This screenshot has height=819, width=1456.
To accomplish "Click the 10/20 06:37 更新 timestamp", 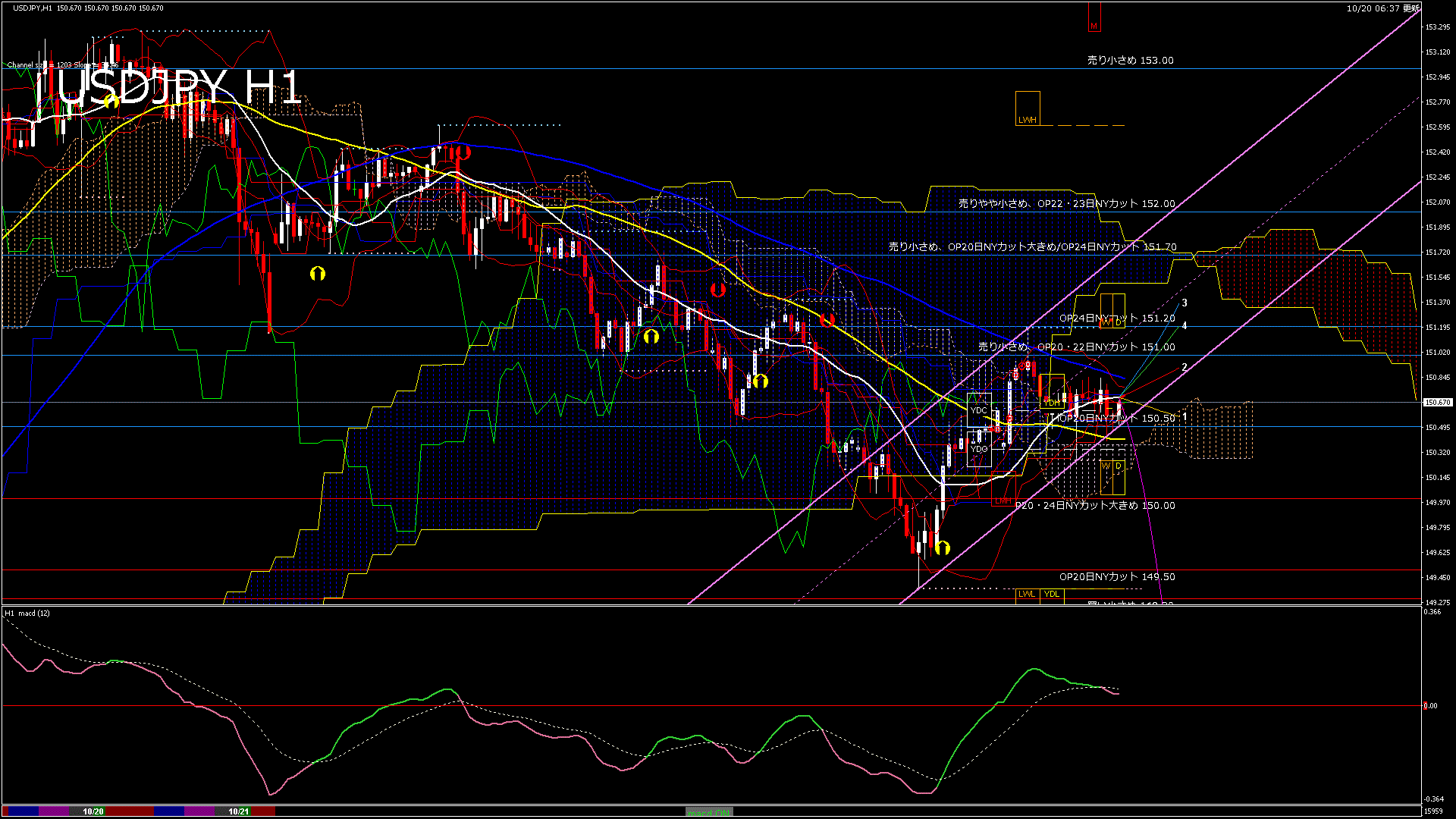I will coord(1382,8).
